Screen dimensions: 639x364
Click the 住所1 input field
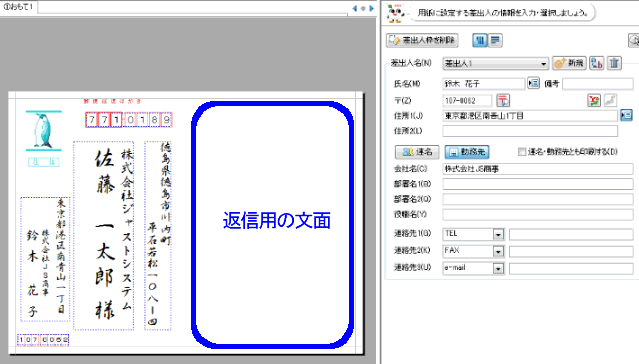530,116
